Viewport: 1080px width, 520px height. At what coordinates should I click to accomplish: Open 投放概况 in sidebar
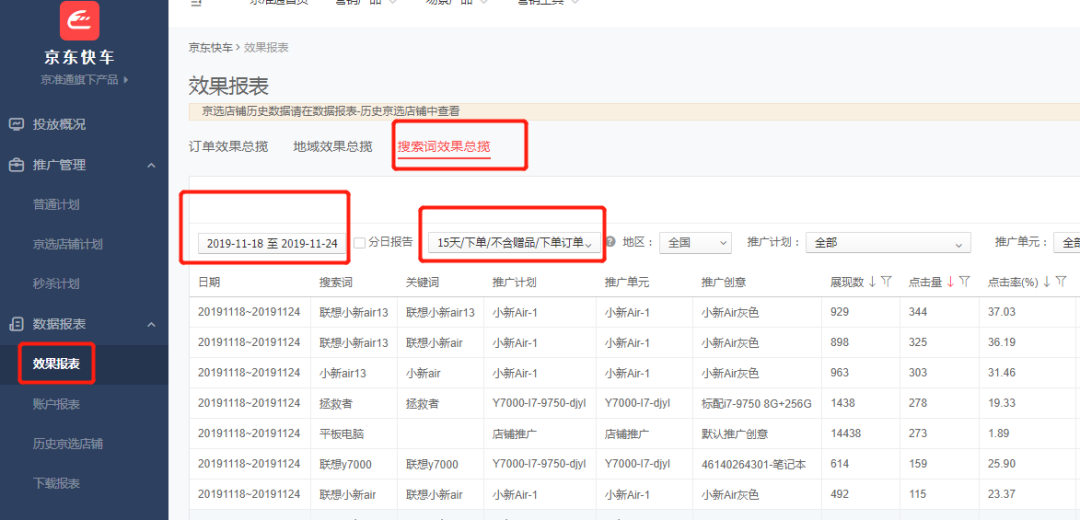pyautogui.click(x=59, y=125)
